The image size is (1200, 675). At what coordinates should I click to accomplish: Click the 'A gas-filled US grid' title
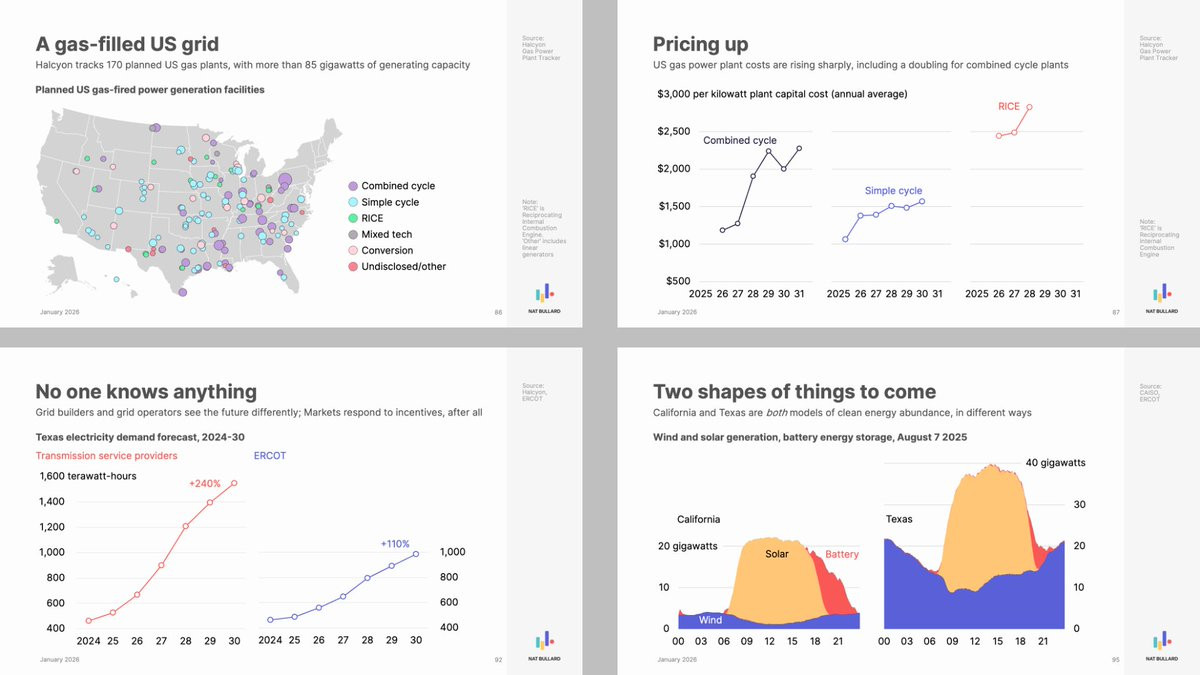127,44
